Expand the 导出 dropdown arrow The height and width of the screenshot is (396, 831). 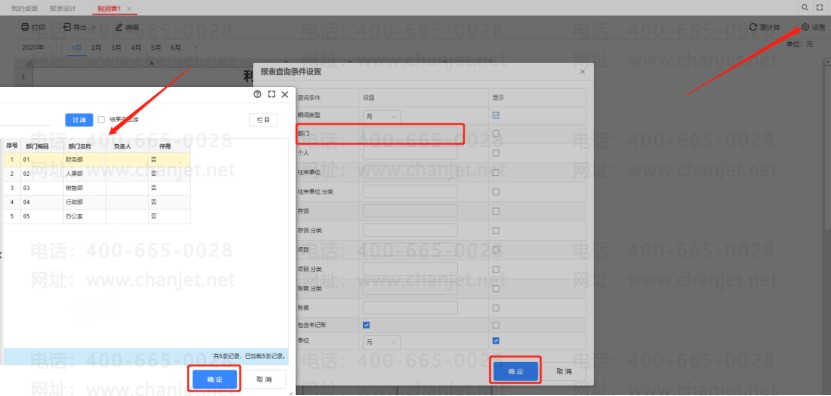click(x=94, y=28)
